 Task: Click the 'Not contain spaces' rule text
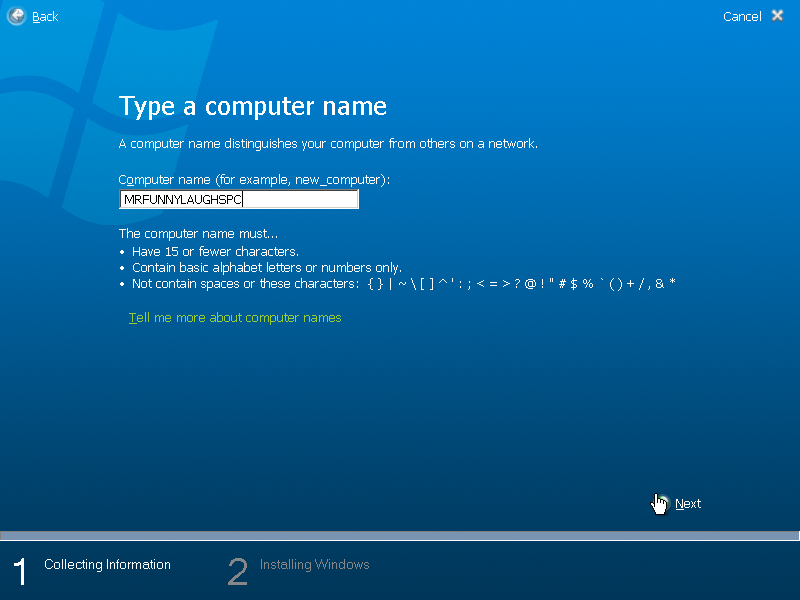tap(404, 284)
